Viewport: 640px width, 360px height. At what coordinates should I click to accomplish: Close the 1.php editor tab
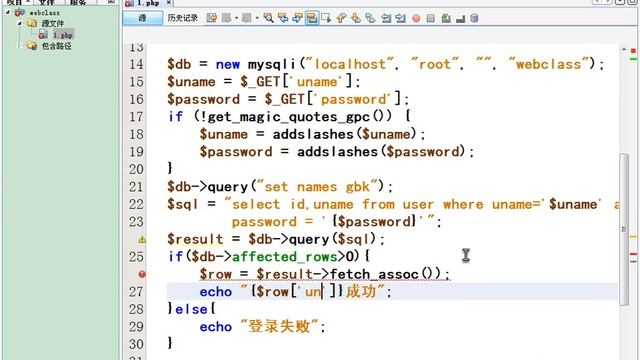pyautogui.click(x=169, y=2)
